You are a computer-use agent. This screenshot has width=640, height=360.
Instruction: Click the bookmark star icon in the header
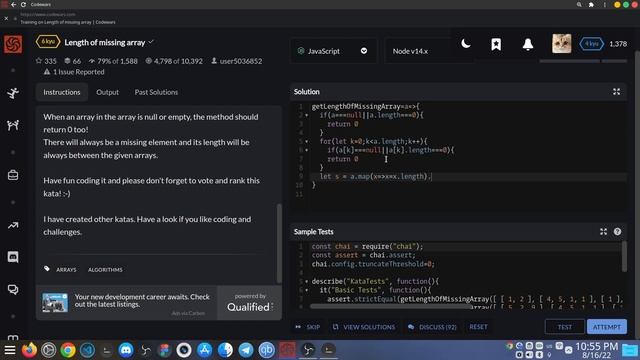pyautogui.click(x=496, y=44)
